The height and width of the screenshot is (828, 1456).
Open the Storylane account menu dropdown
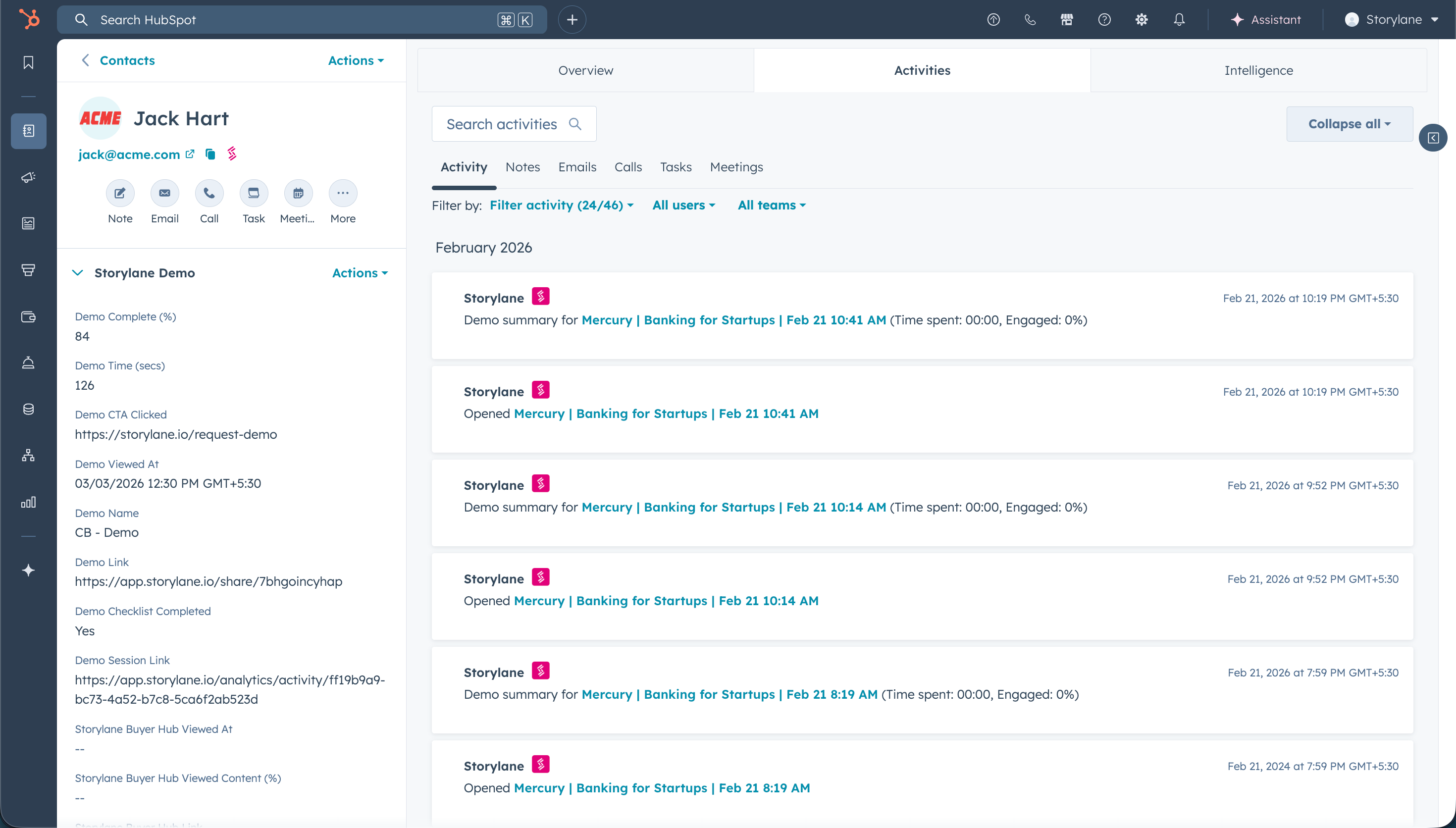pyautogui.click(x=1391, y=20)
